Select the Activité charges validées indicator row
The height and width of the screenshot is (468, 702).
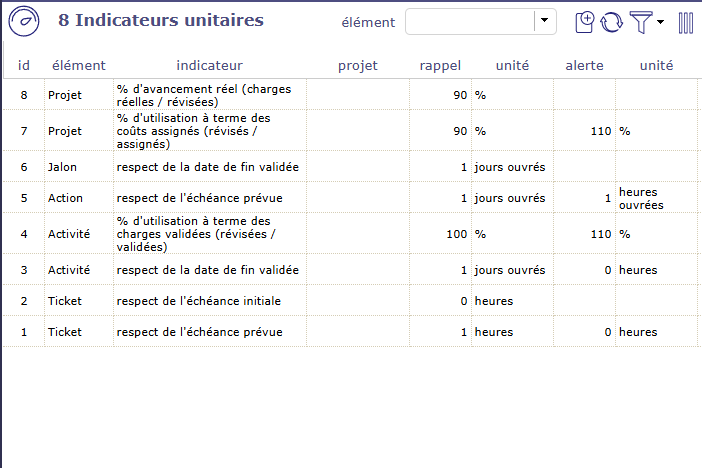click(208, 234)
